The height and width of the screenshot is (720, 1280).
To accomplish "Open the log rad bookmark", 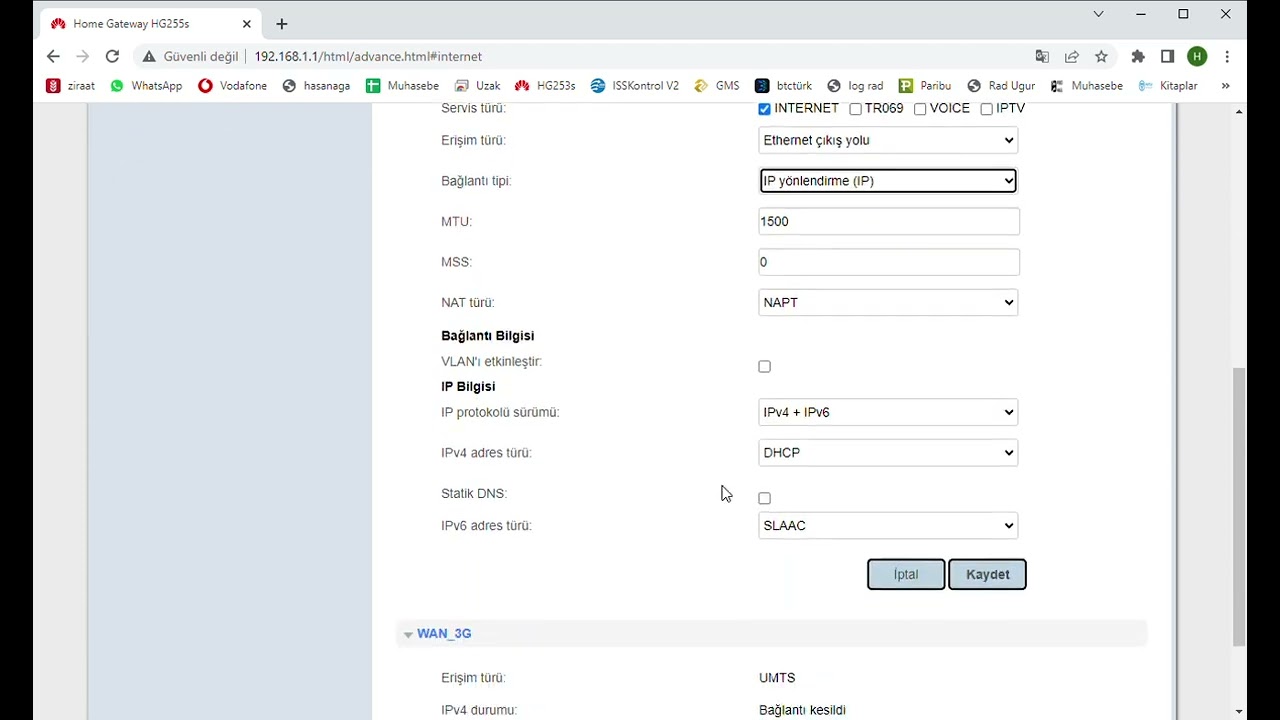I will point(855,86).
